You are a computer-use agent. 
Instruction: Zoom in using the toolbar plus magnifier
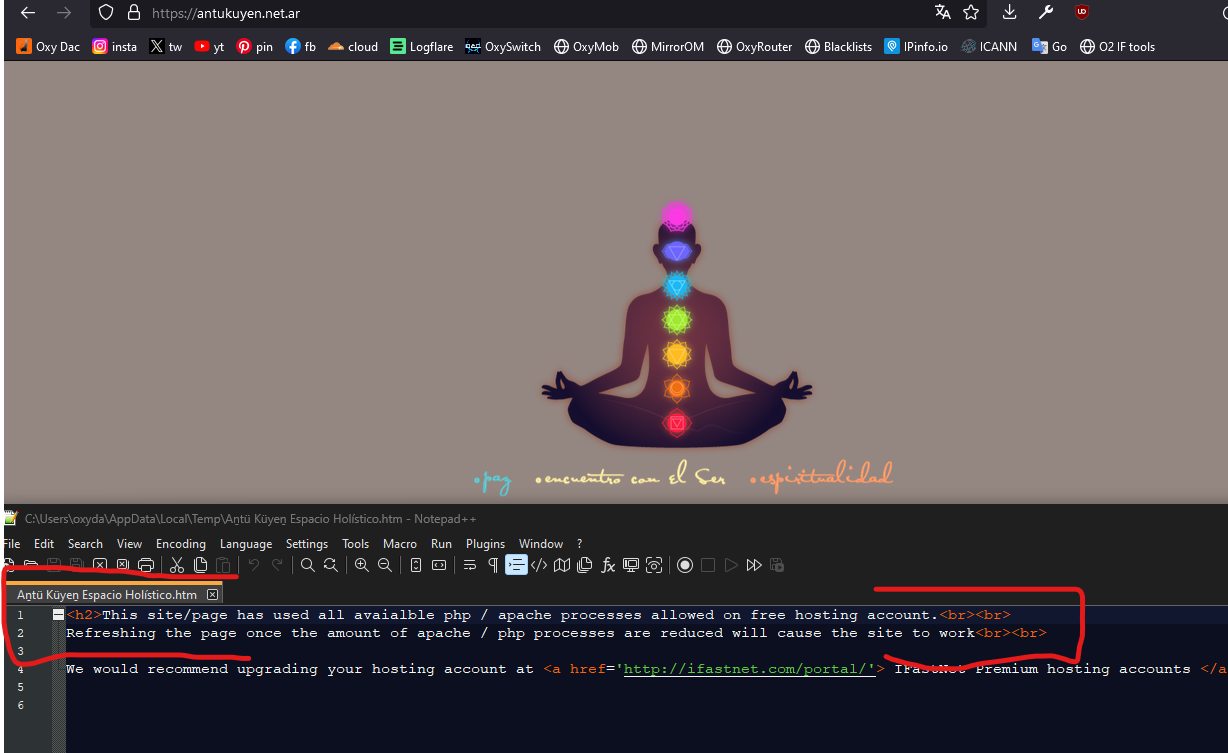[x=361, y=565]
